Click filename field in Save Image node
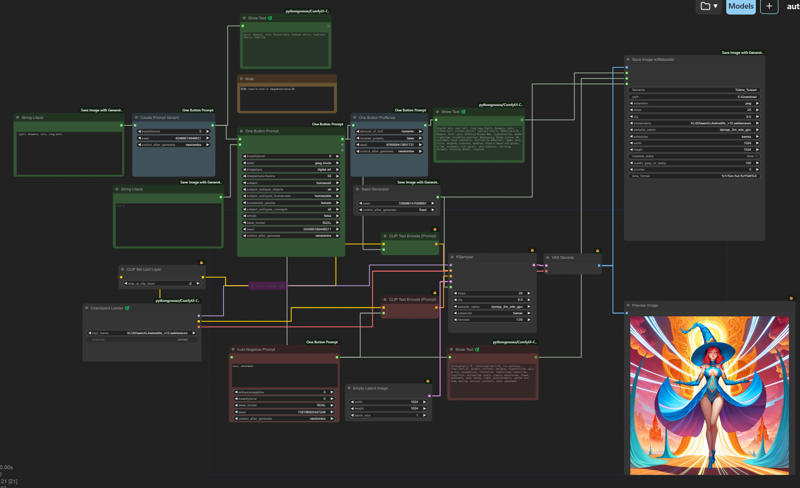This screenshot has width=800, height=488. click(694, 90)
